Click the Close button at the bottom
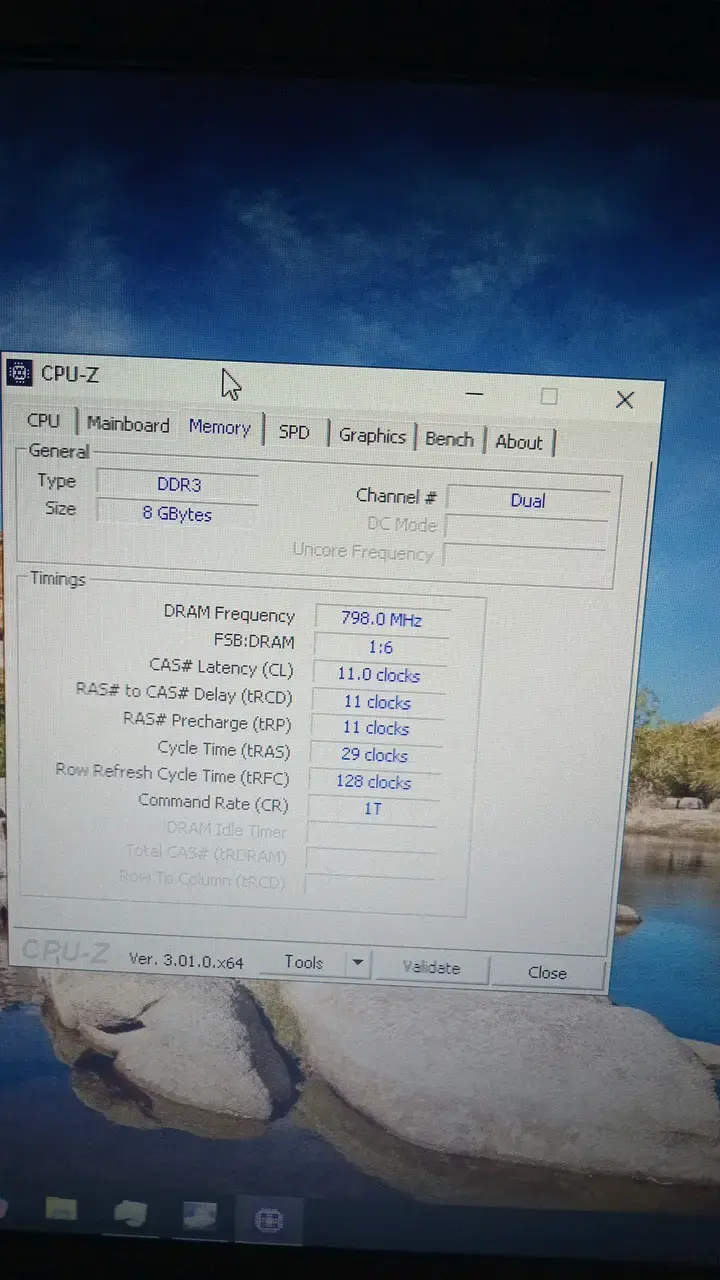 [x=547, y=972]
